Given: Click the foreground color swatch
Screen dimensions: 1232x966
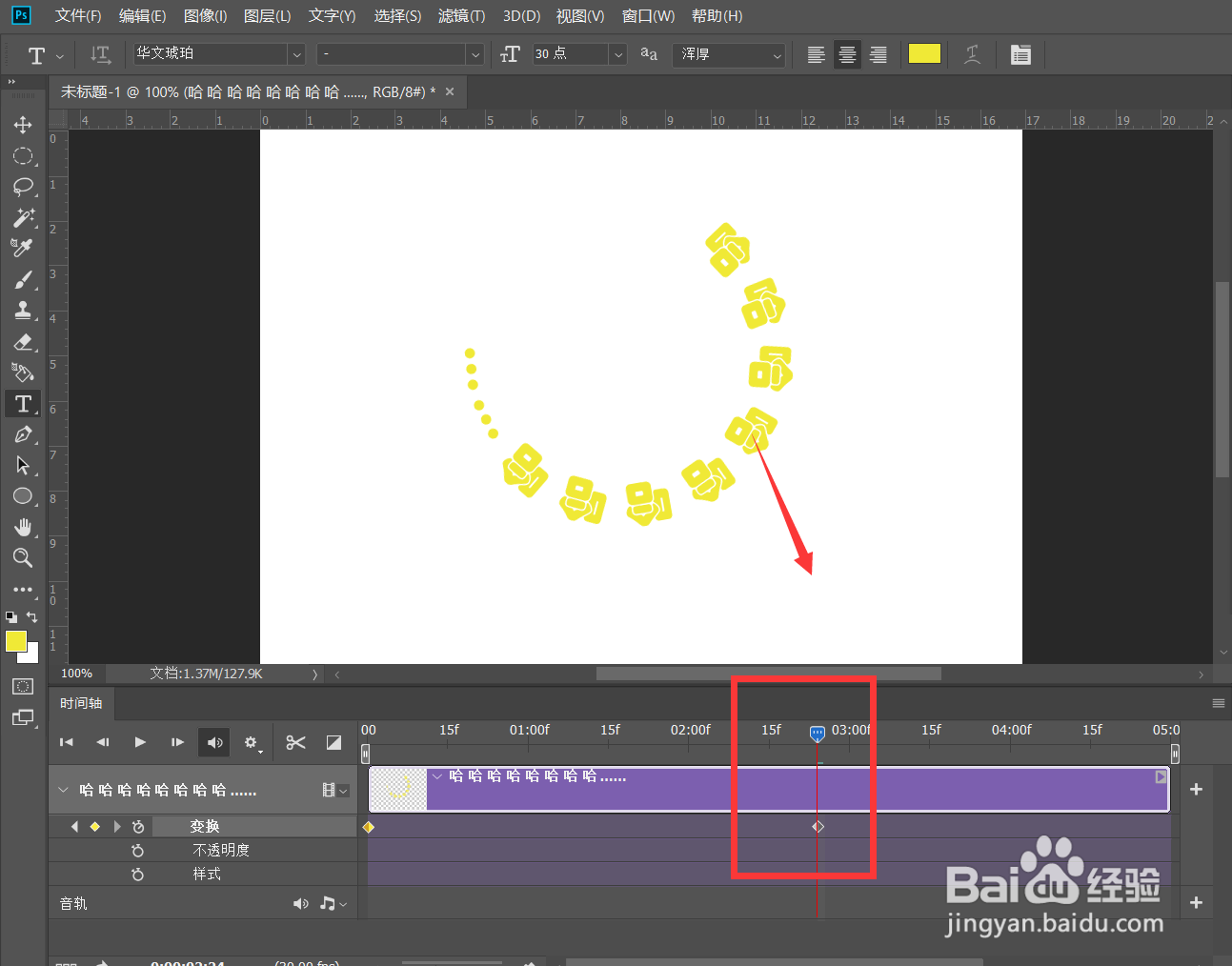Looking at the screenshot, I should tap(16, 641).
